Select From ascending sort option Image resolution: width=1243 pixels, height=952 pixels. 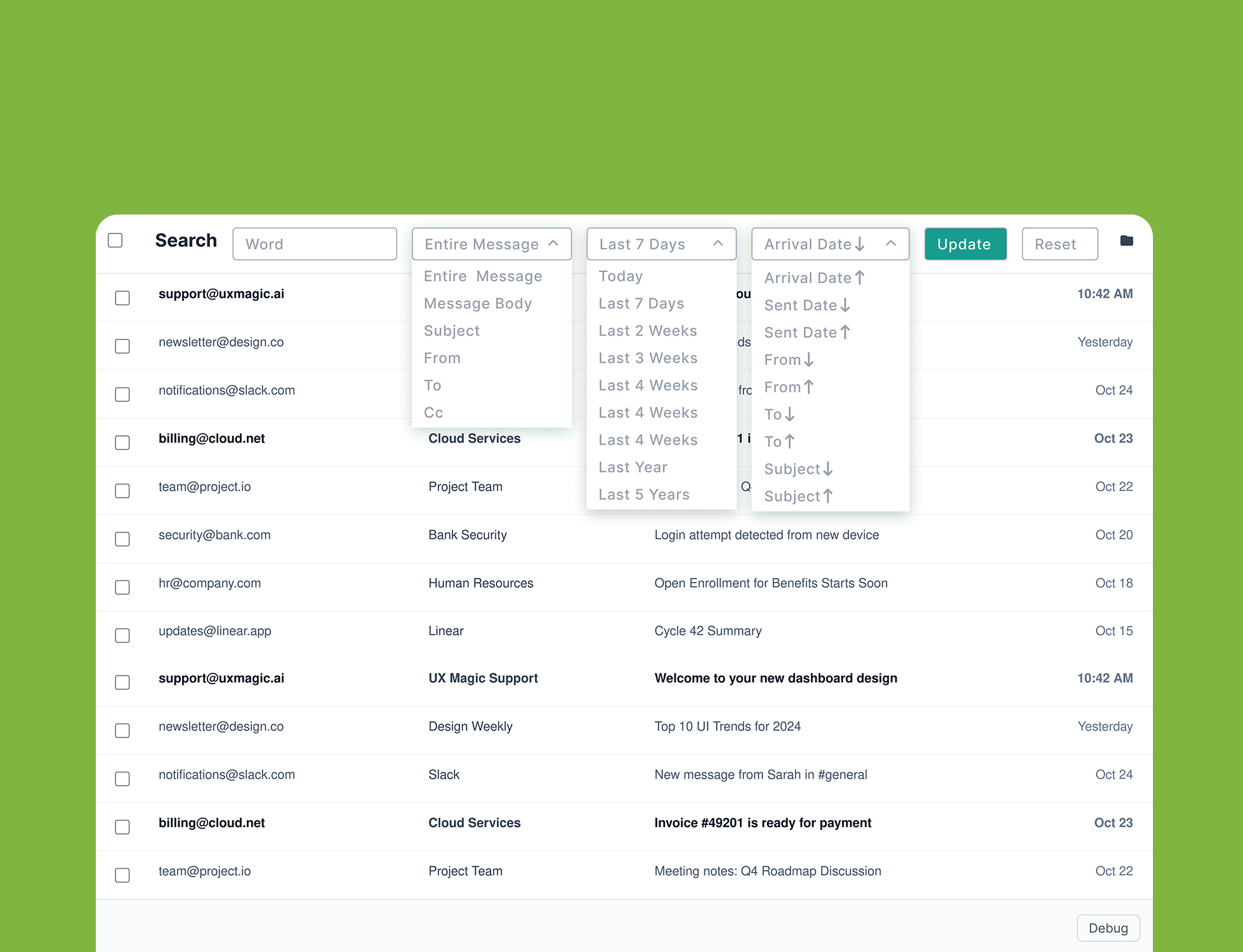click(x=788, y=387)
